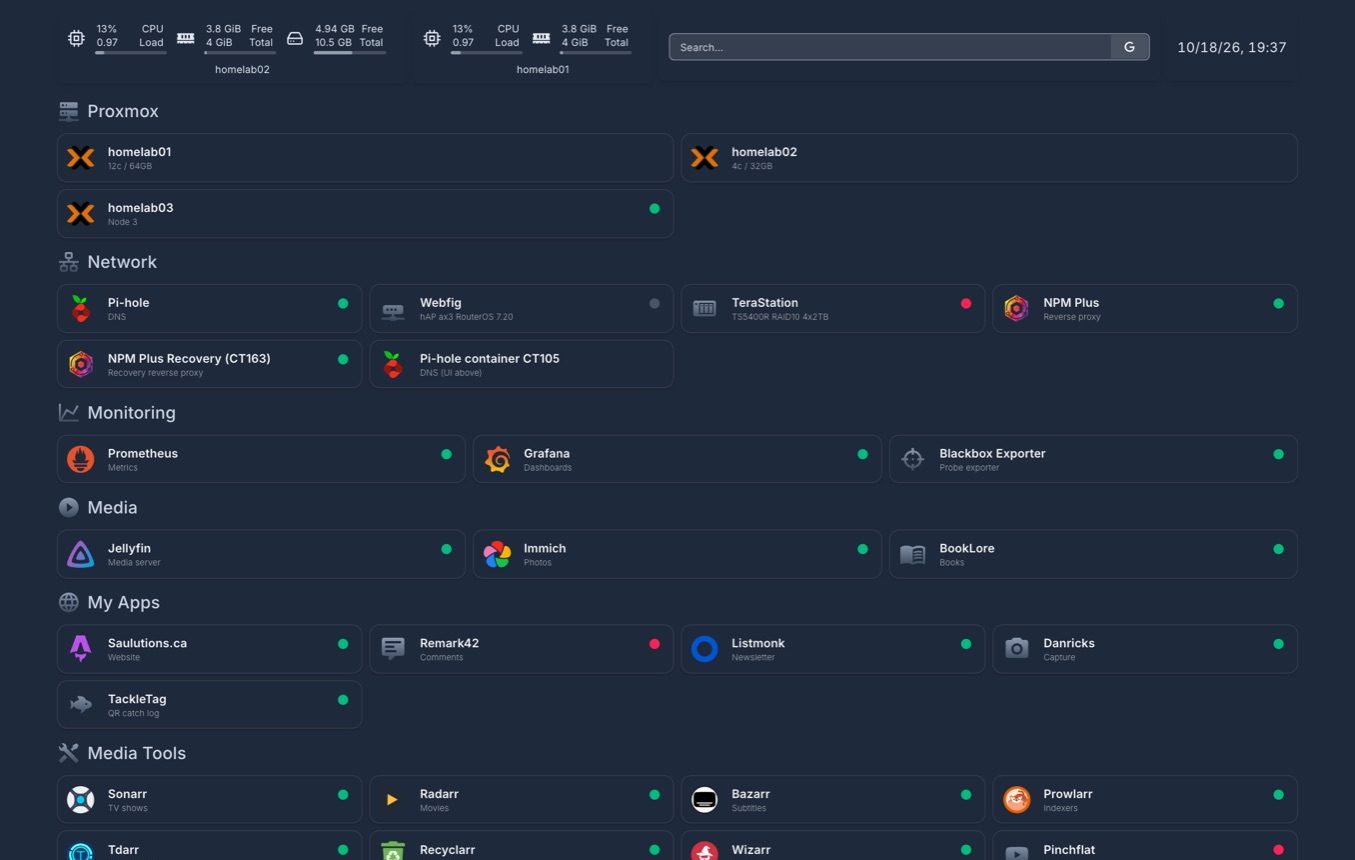The width and height of the screenshot is (1355, 860).
Task: Click the Listmonk blue ring icon
Action: [x=705, y=650]
